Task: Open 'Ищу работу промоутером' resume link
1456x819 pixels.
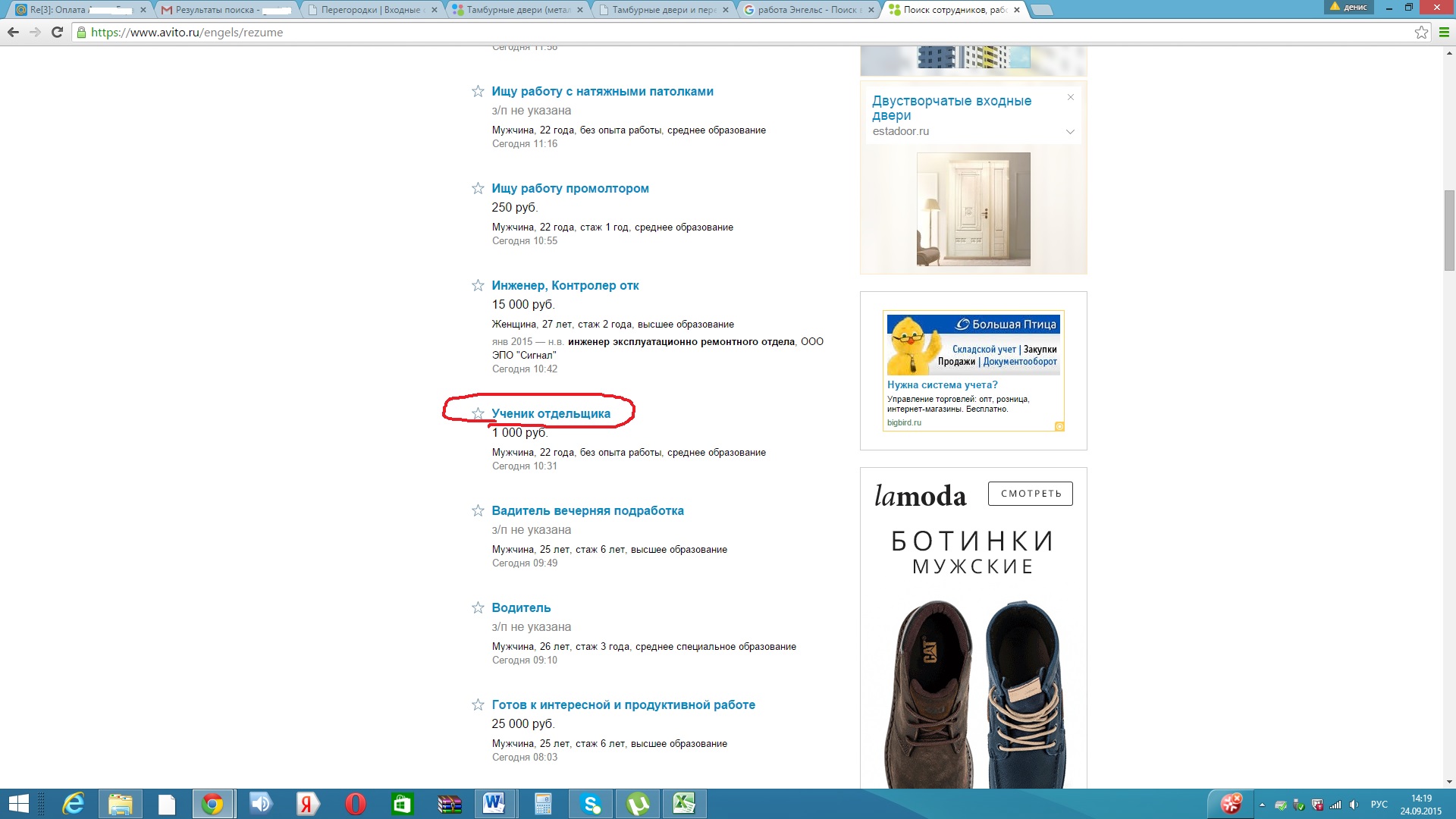Action: click(x=570, y=188)
